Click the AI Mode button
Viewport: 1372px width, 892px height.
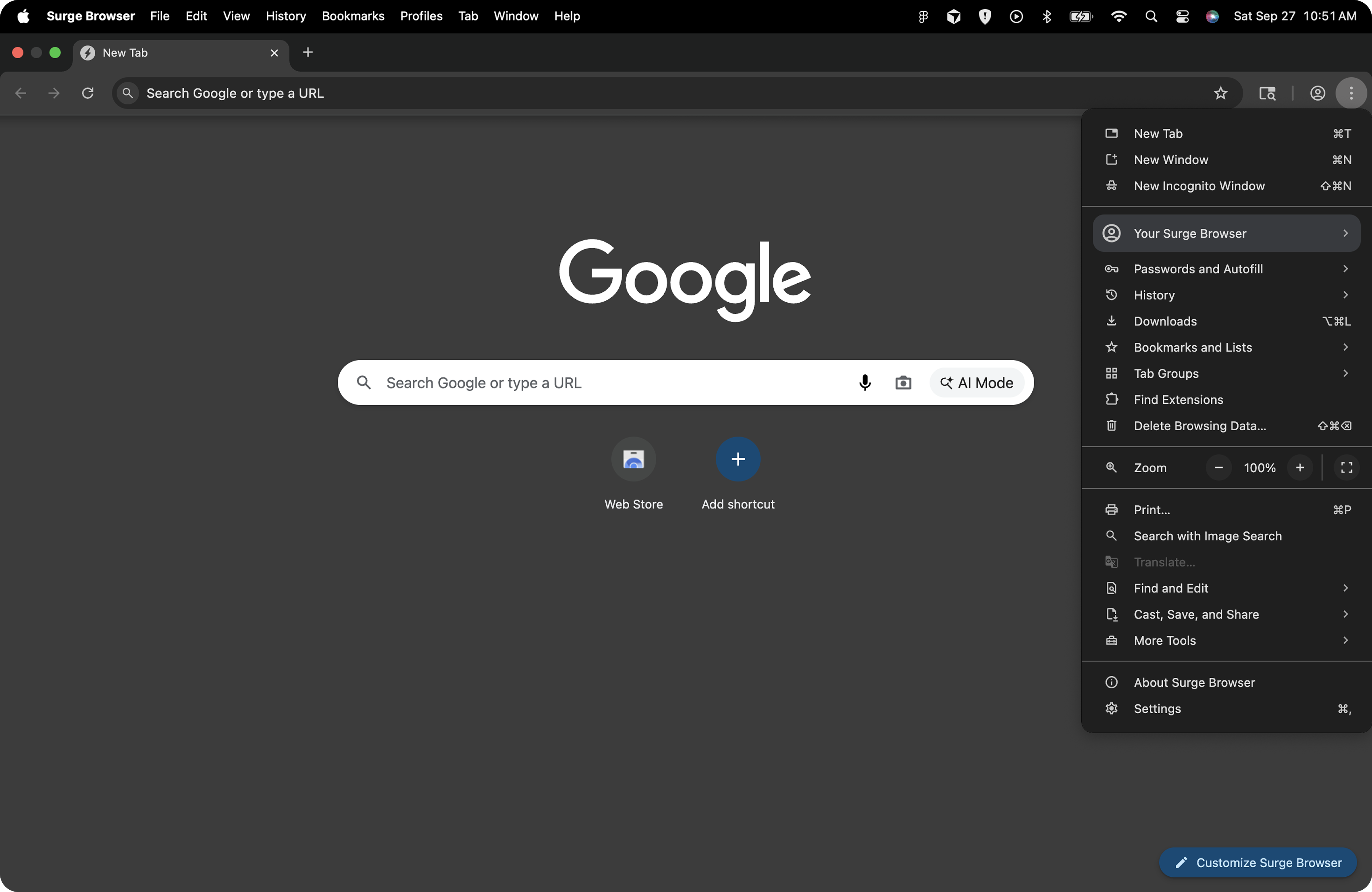click(976, 382)
